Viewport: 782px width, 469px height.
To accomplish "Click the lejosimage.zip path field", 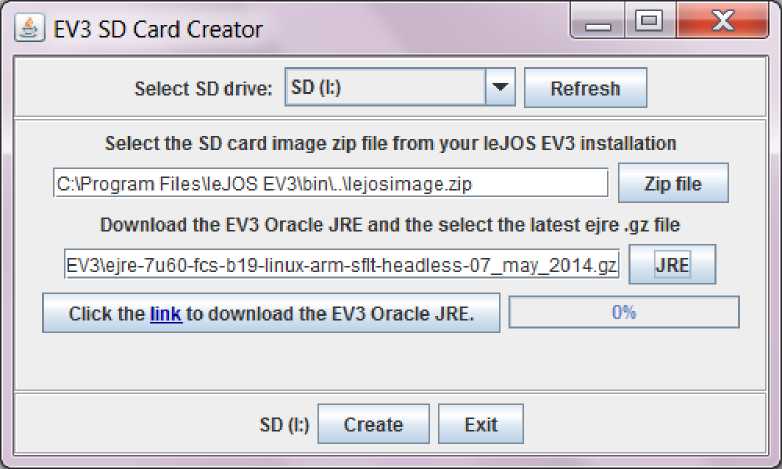I will [331, 183].
